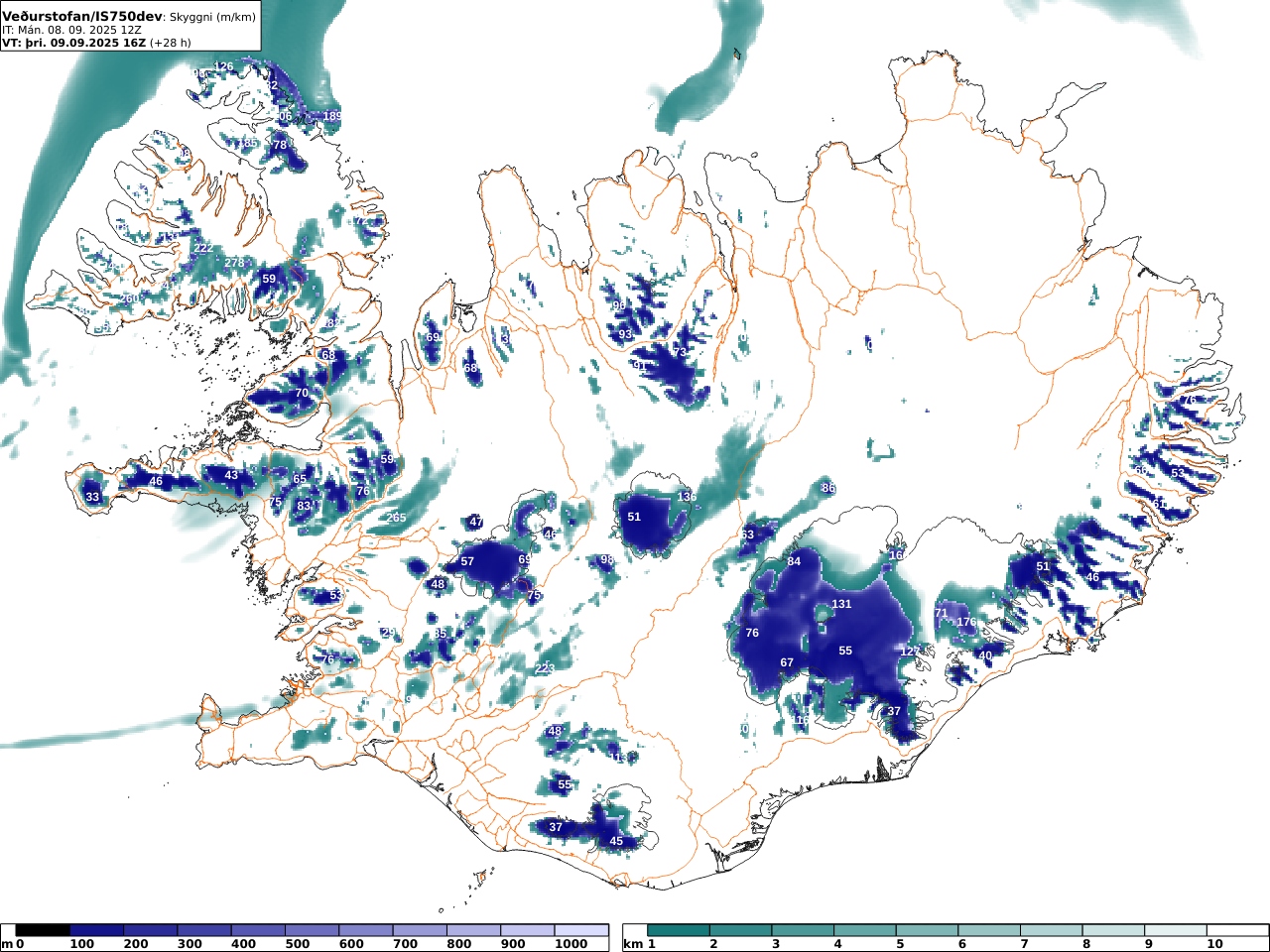Click the 9–10 km near-white legend swatch
This screenshot has height=952, width=1270.
point(1177,930)
